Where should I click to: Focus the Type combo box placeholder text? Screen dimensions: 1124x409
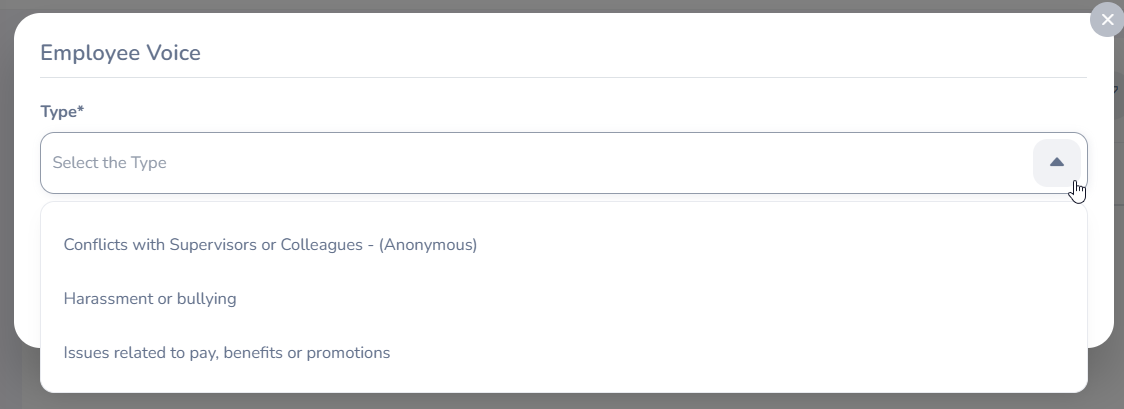(110, 163)
